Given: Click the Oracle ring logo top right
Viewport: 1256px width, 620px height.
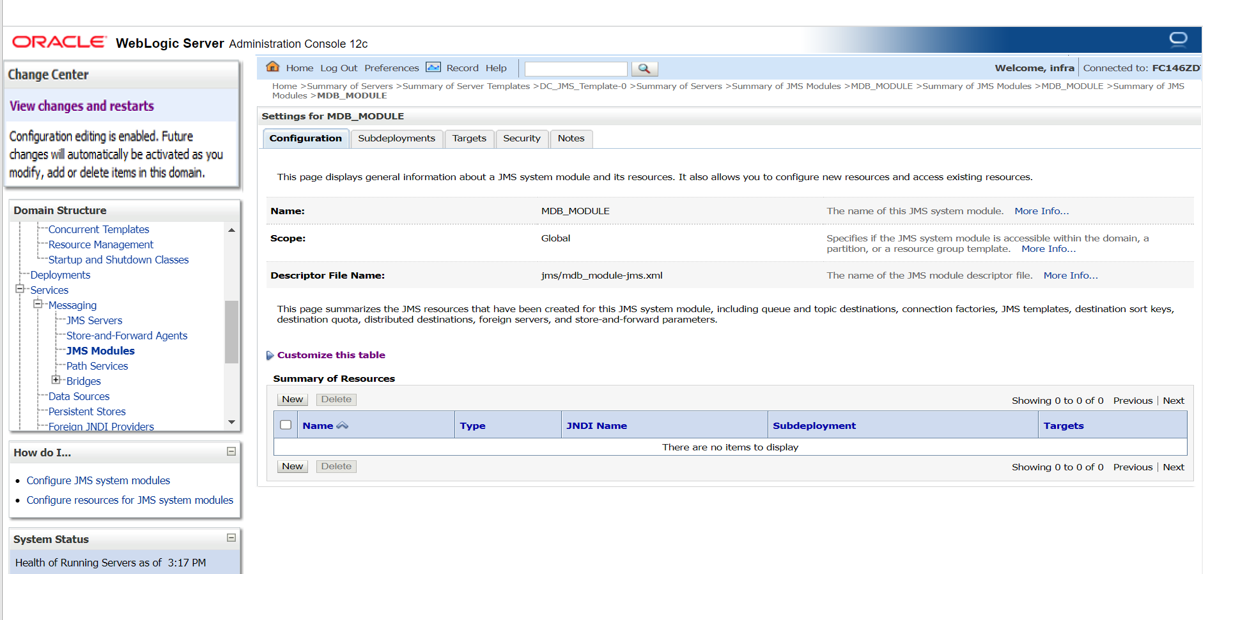Looking at the screenshot, I should coord(1178,39).
